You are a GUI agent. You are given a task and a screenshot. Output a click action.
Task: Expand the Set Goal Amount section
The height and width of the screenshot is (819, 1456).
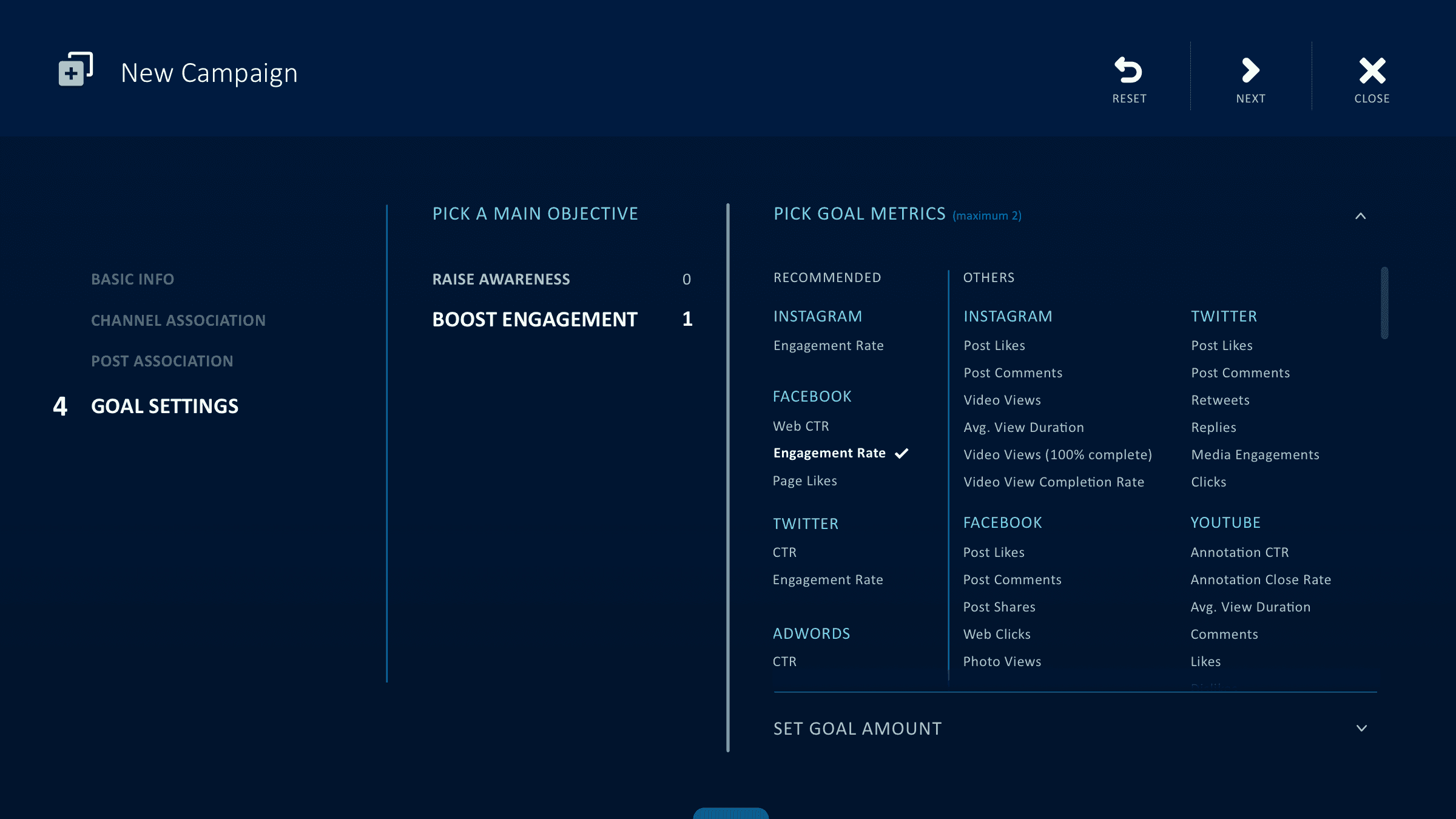point(1361,729)
